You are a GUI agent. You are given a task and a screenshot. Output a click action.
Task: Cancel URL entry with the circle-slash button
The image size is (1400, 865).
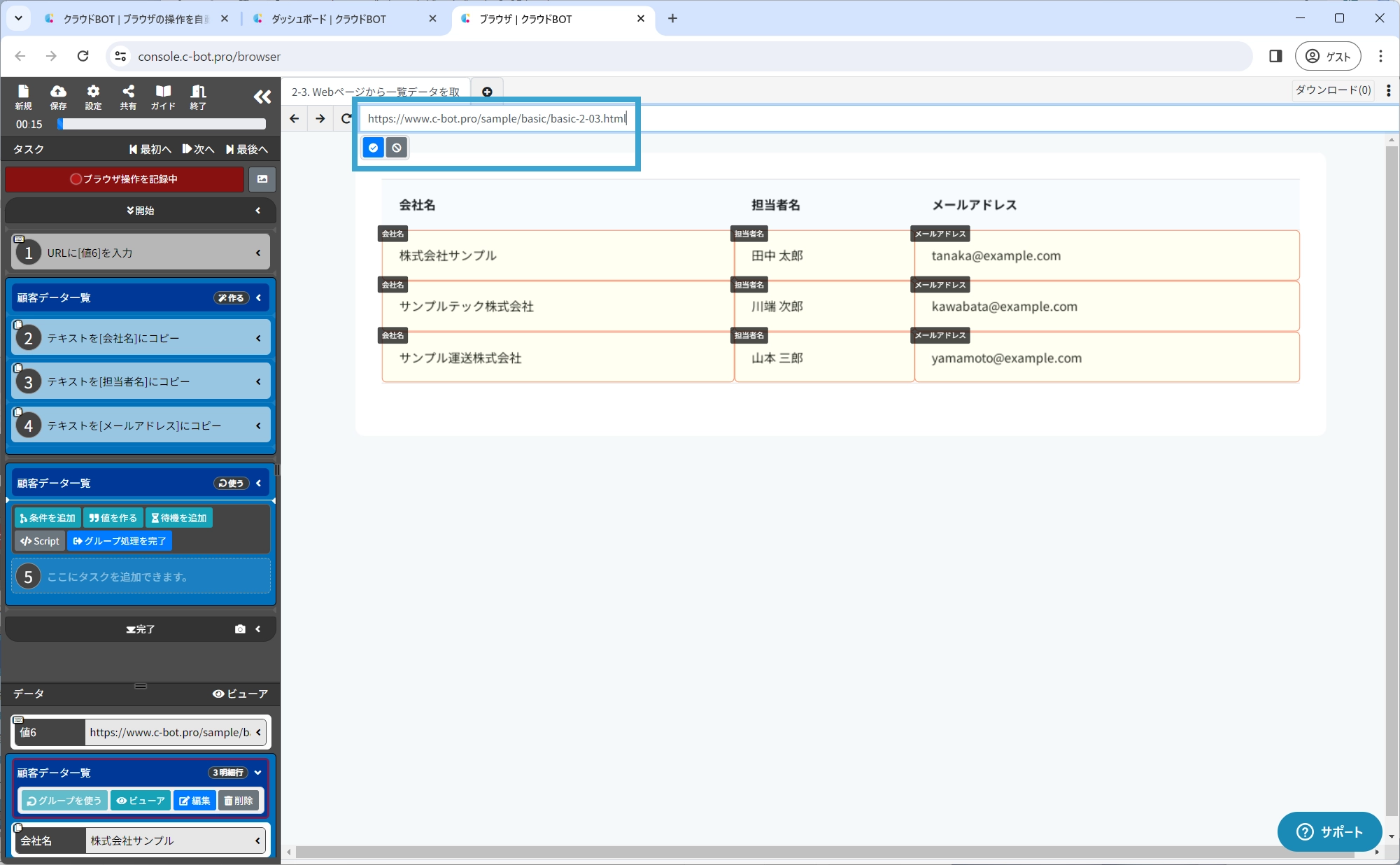[x=397, y=148]
